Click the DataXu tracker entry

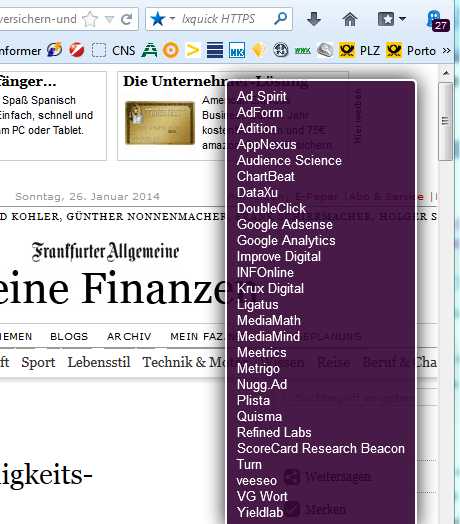coord(257,192)
